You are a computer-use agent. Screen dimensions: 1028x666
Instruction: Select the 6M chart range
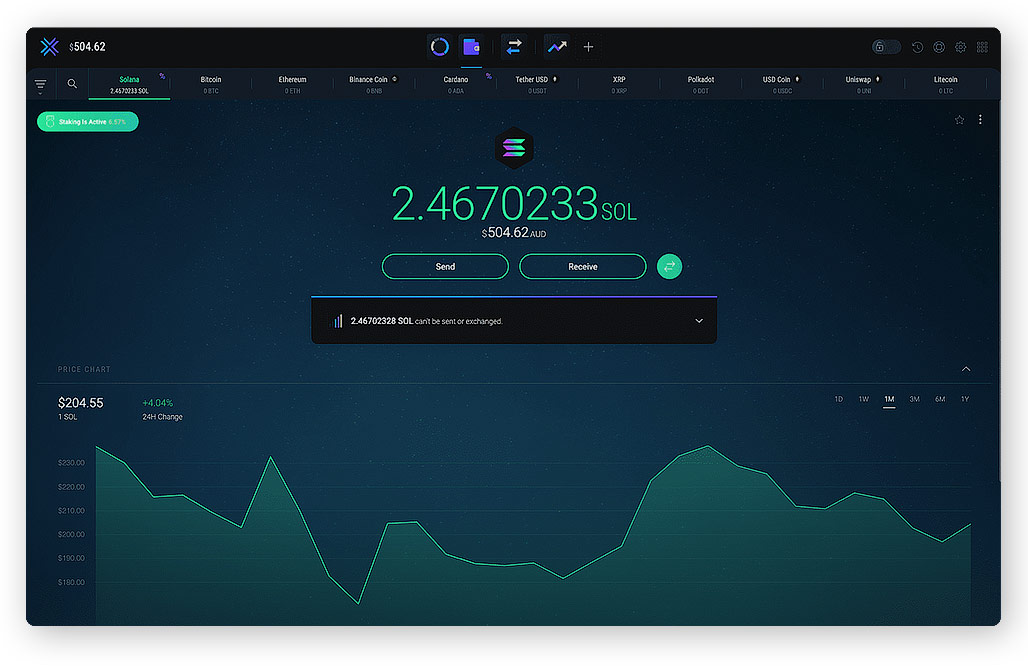click(x=940, y=399)
